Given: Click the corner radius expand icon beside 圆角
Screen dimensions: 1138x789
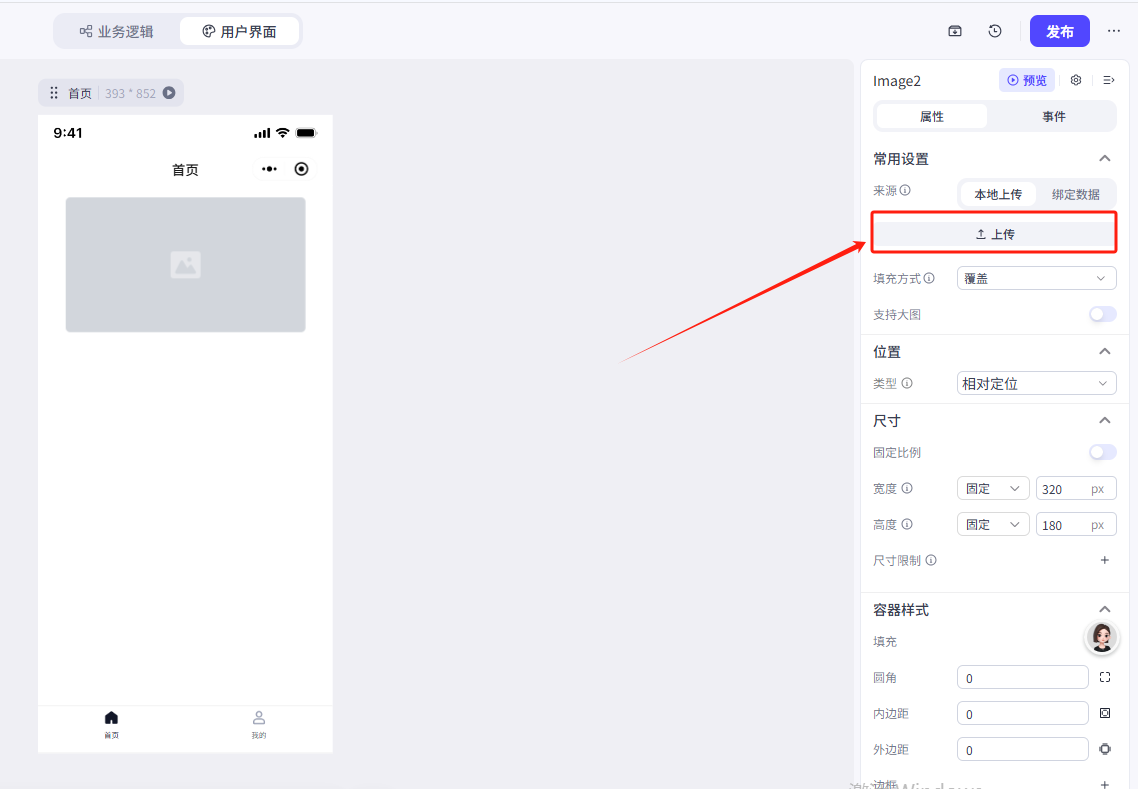Looking at the screenshot, I should pyautogui.click(x=1105, y=677).
